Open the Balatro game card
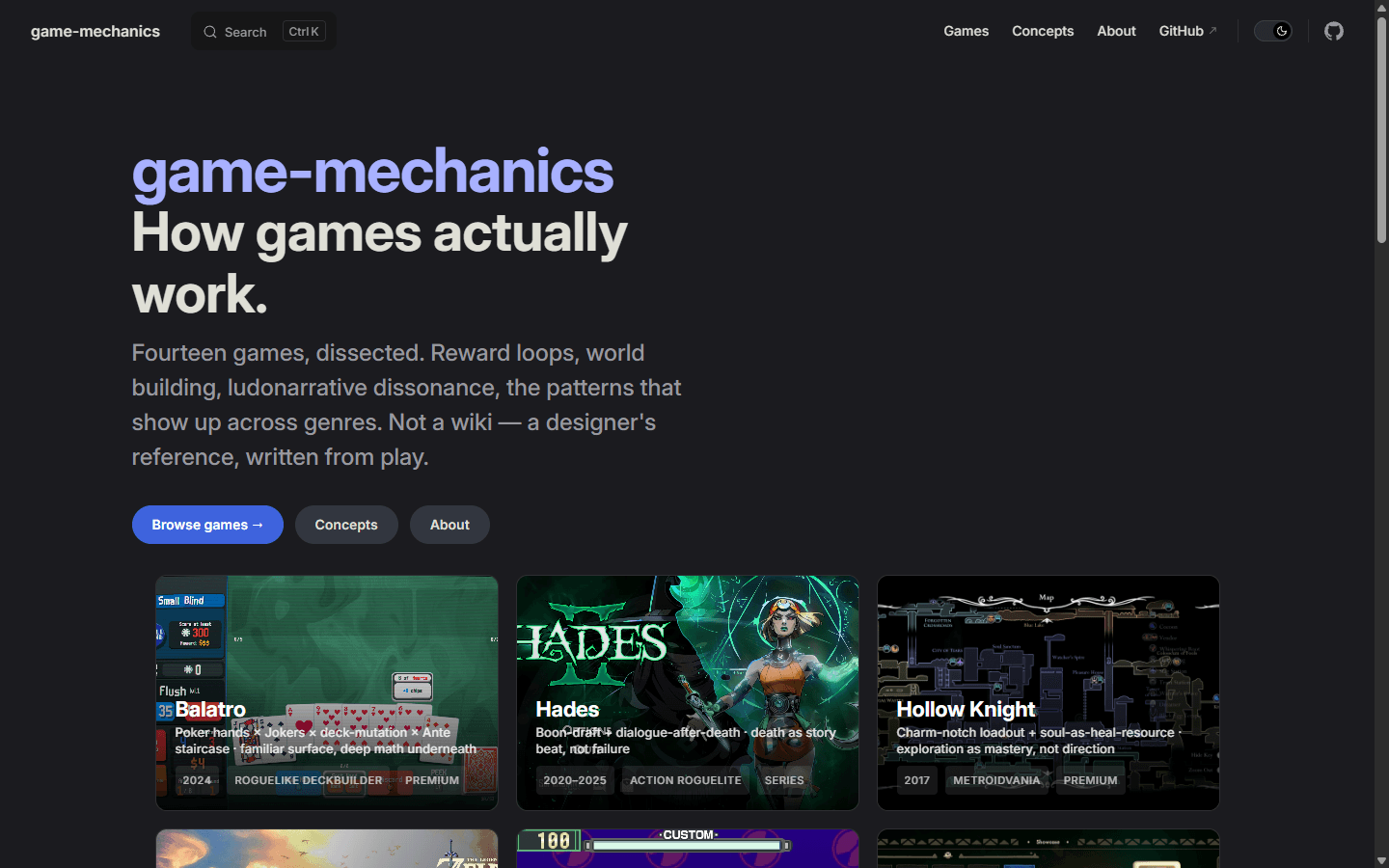Viewport: 1389px width, 868px height. click(327, 692)
